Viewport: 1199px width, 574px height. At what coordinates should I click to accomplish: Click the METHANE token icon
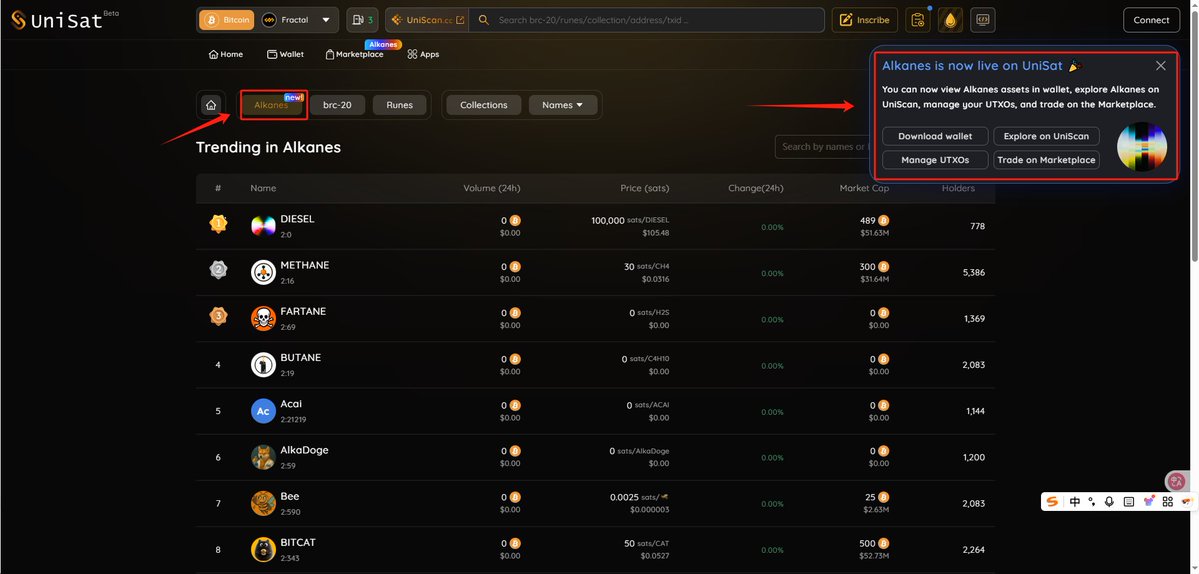263,272
